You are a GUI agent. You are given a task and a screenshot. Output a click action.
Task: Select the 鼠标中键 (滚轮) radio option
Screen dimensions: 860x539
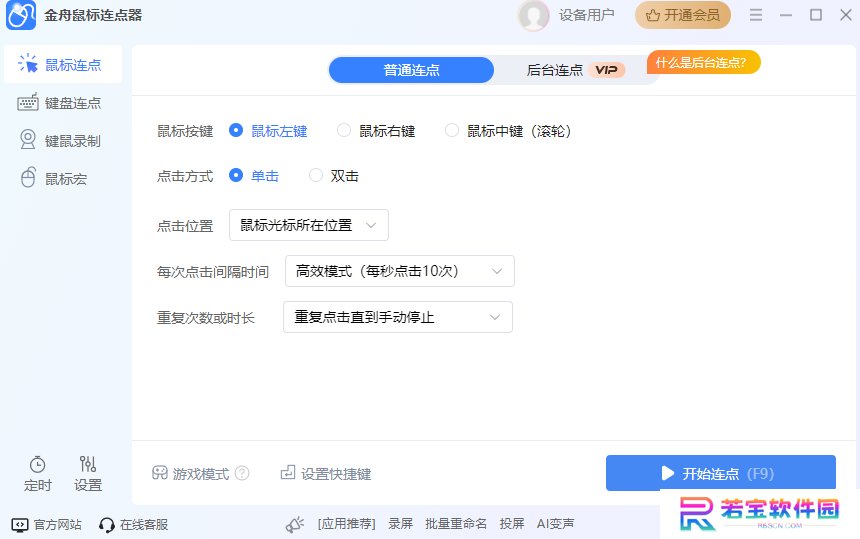pyautogui.click(x=452, y=130)
